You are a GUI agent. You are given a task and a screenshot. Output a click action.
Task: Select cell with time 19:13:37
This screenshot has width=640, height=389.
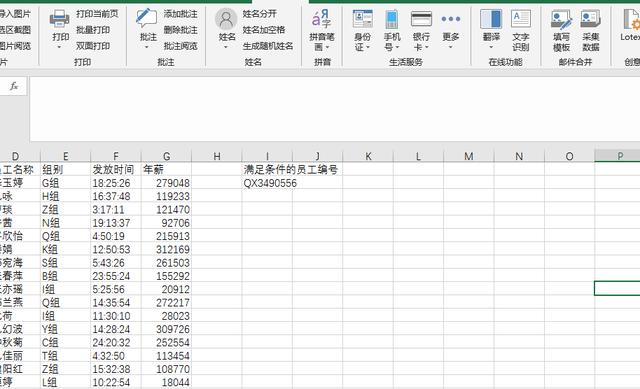116,223
